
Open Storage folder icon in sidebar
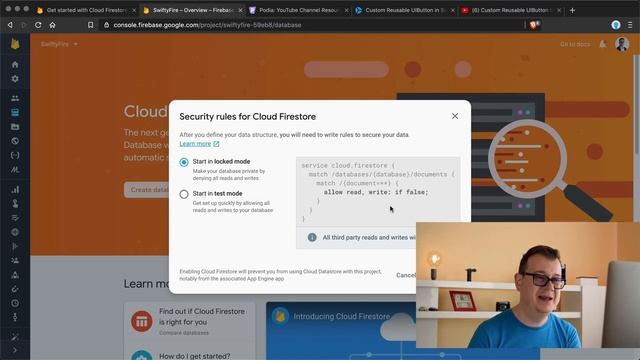tap(15, 127)
